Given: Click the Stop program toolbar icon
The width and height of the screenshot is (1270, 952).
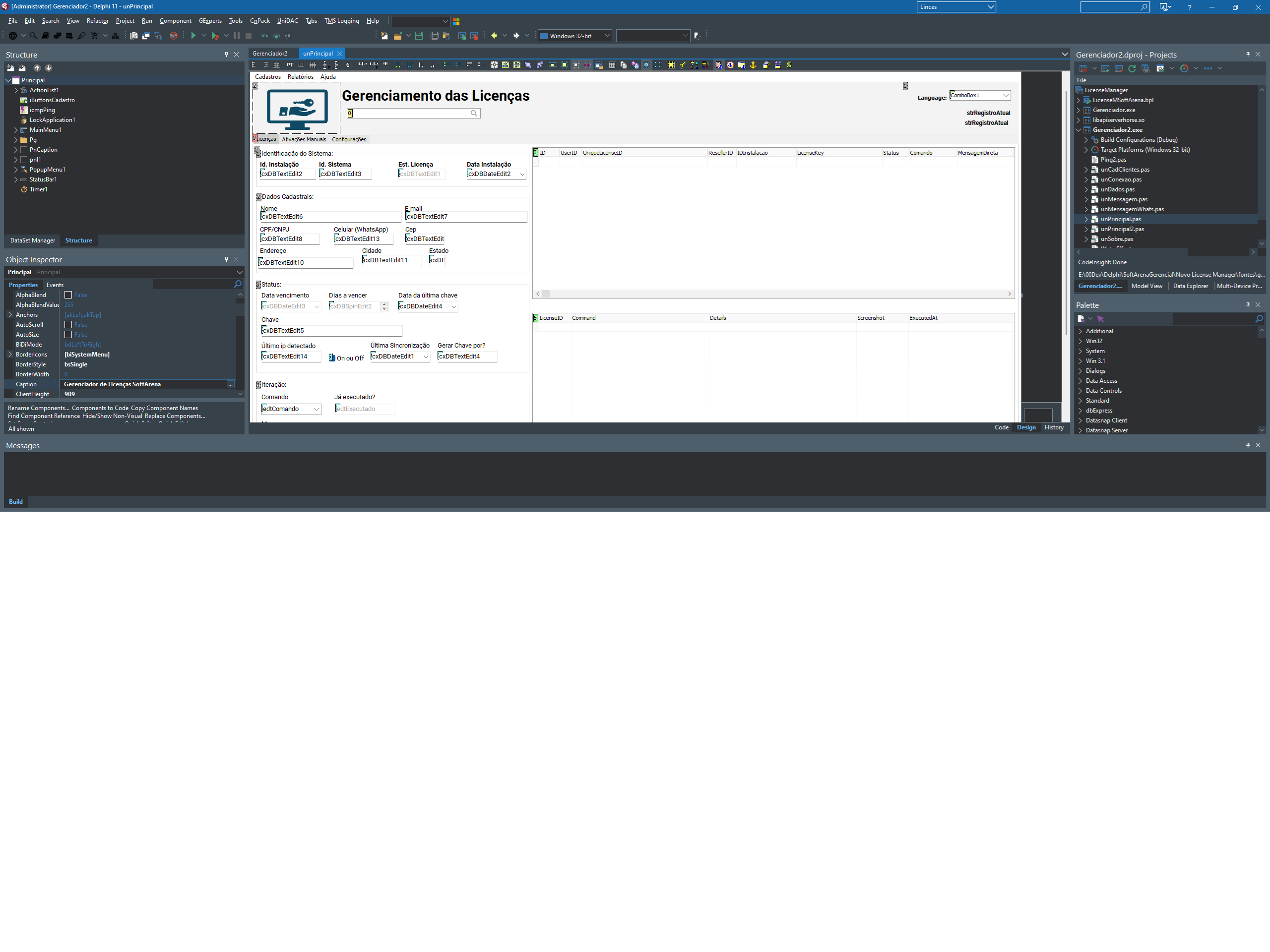Looking at the screenshot, I should coord(249,36).
